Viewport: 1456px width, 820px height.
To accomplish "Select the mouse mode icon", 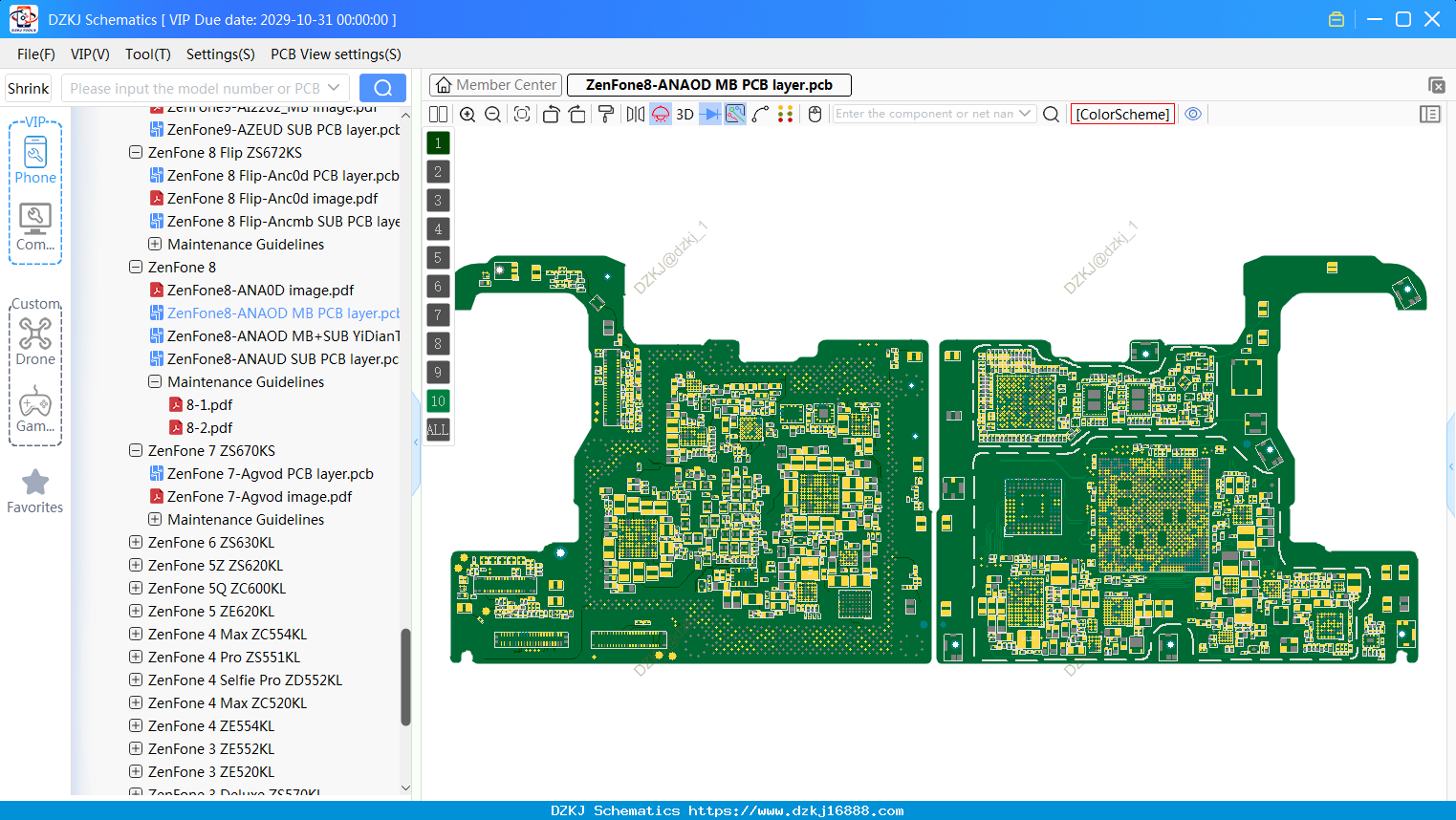I will 815,114.
